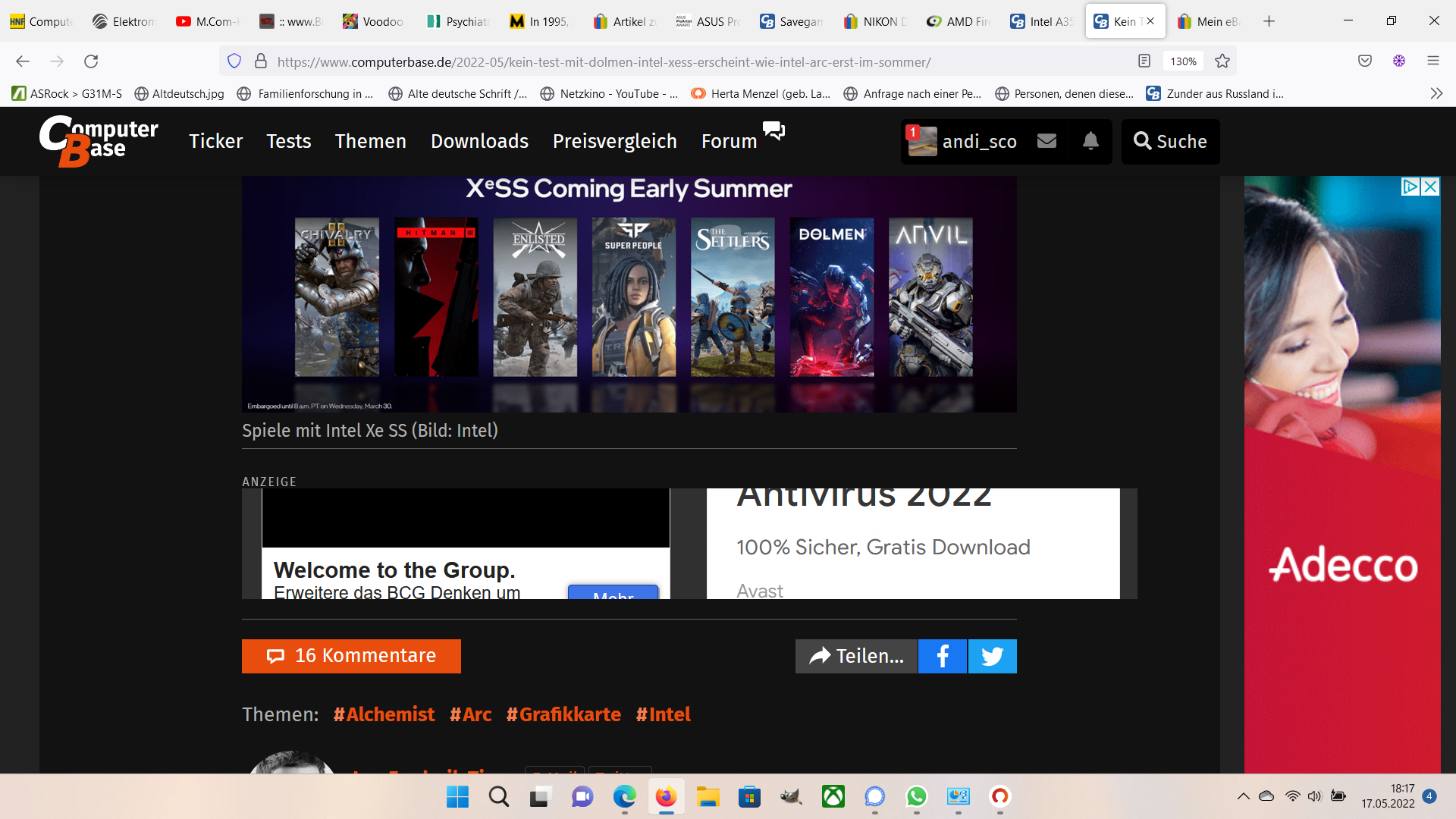
Task: Bookmark this page with the star icon
Action: click(1222, 61)
